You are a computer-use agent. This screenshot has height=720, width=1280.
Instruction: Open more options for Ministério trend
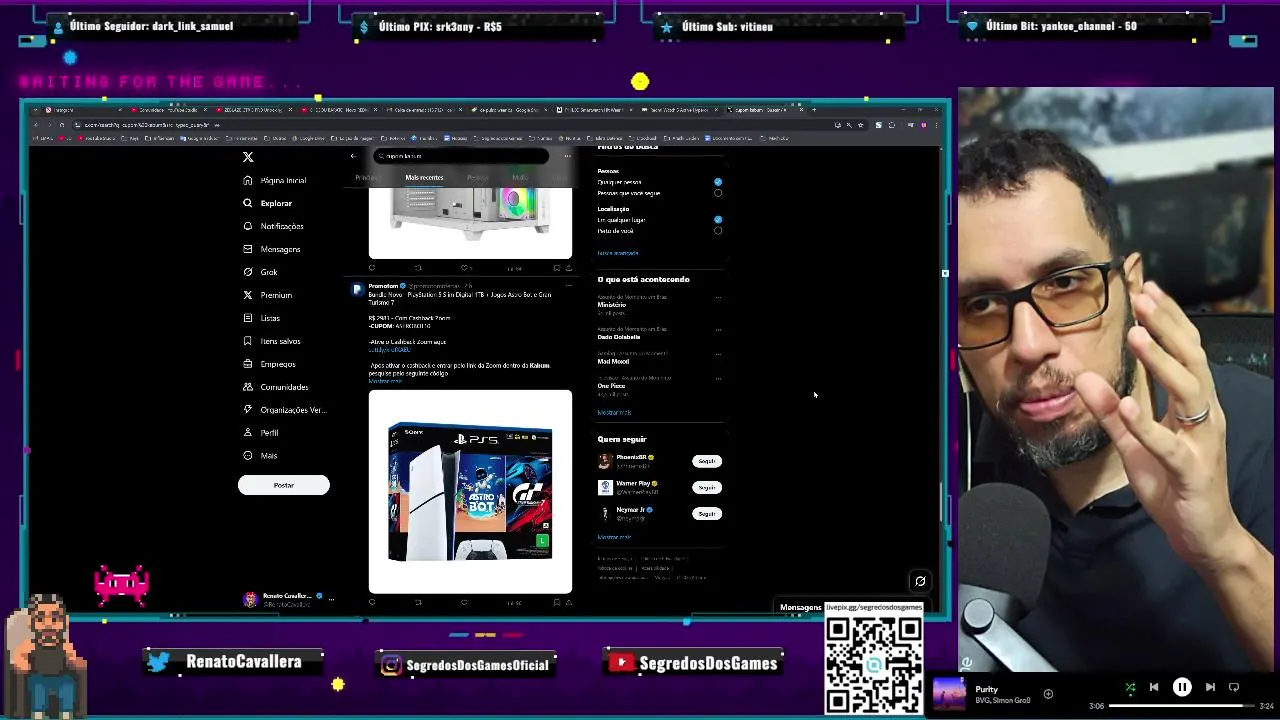(718, 297)
